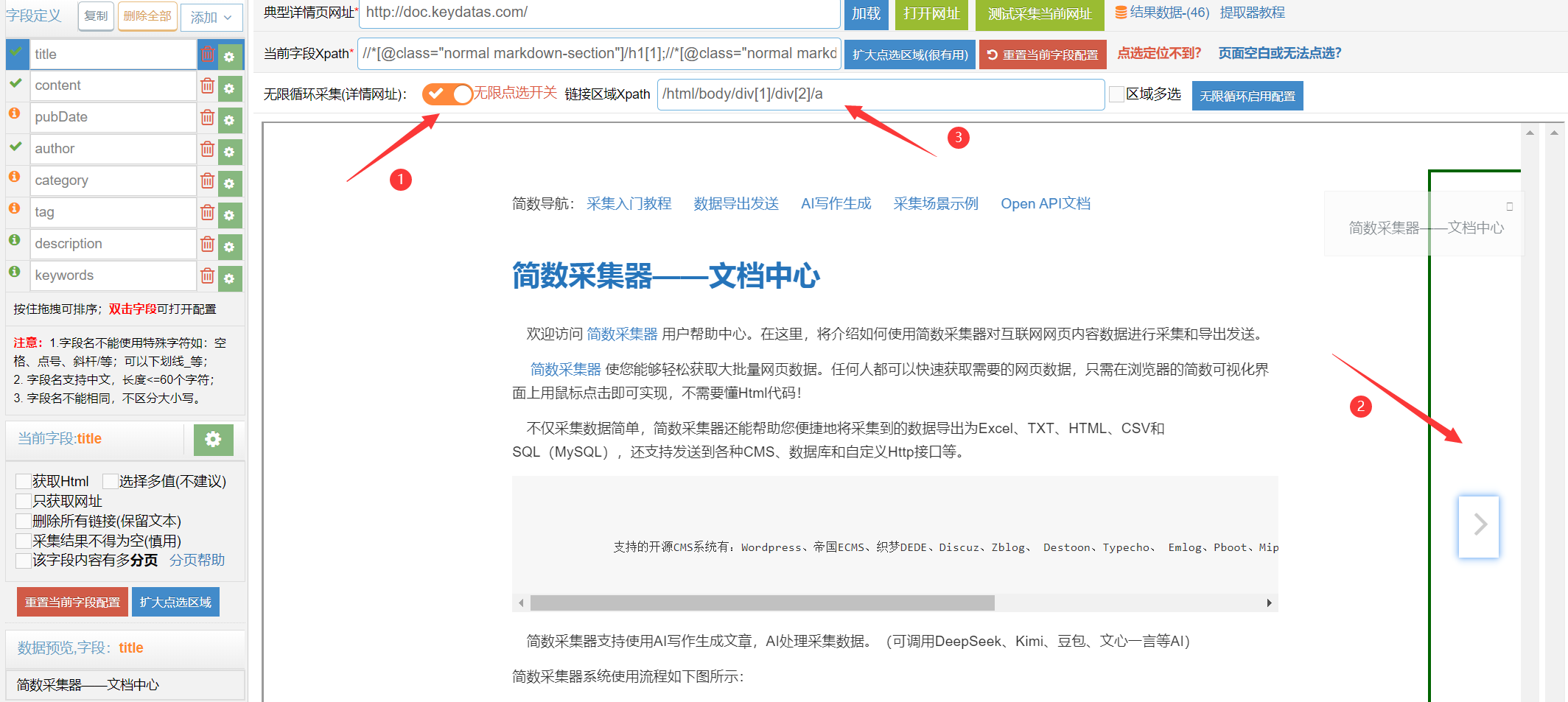This screenshot has width=1568, height=702.
Task: Click the right chevron arrow on the page
Action: (x=1479, y=525)
